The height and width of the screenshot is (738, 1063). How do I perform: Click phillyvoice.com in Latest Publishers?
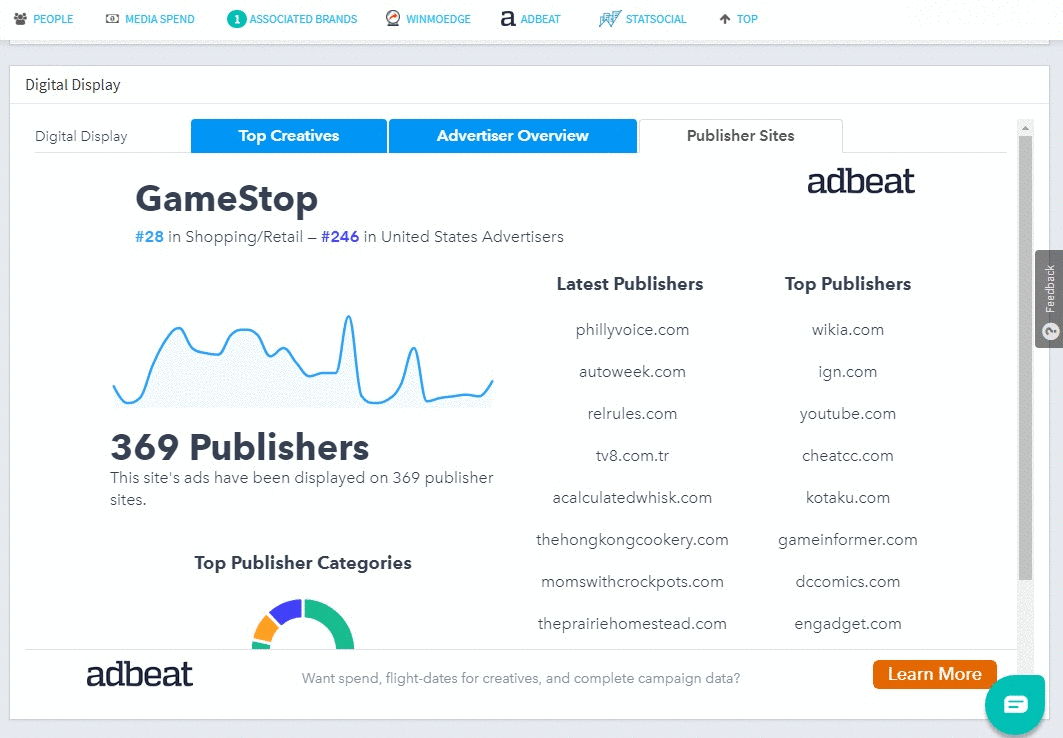tap(632, 330)
